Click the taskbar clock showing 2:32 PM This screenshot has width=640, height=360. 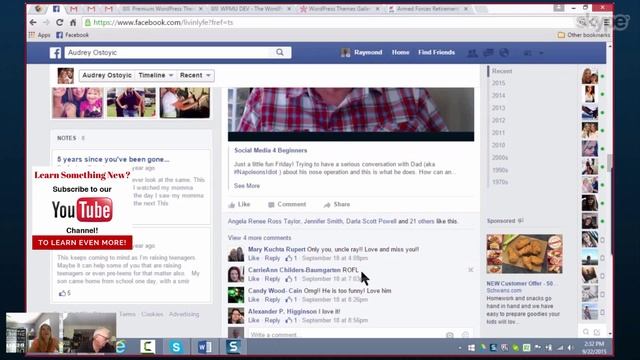point(594,348)
